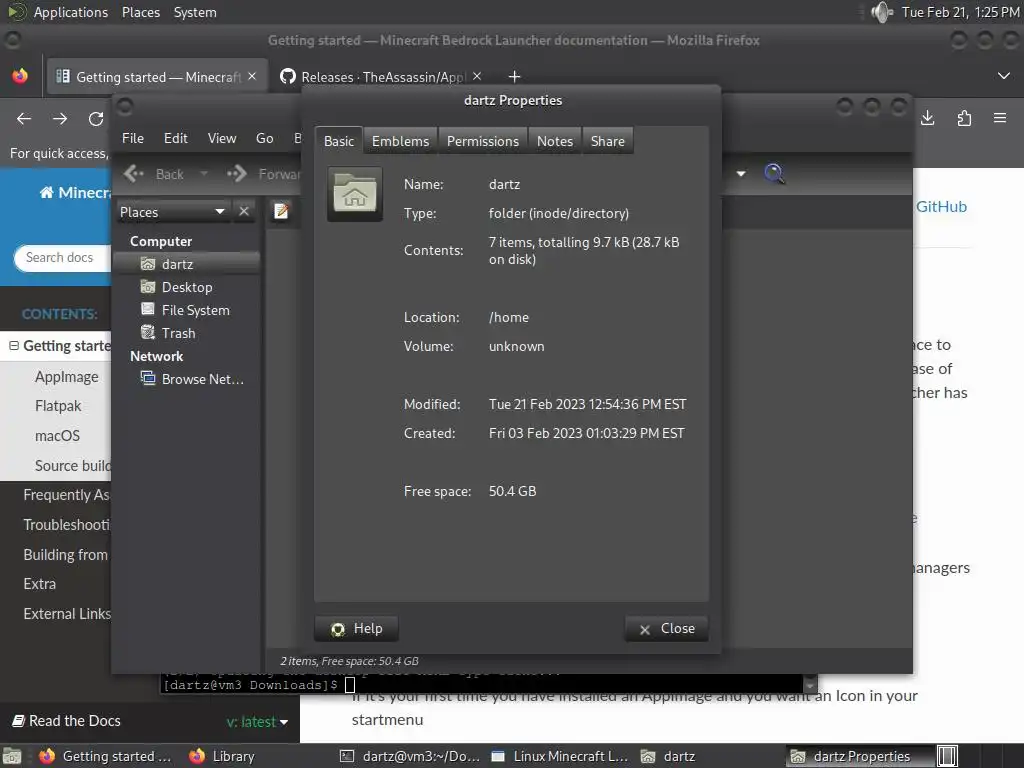The width and height of the screenshot is (1024, 768).
Task: Open the Places menu in top panel
Action: click(x=140, y=12)
